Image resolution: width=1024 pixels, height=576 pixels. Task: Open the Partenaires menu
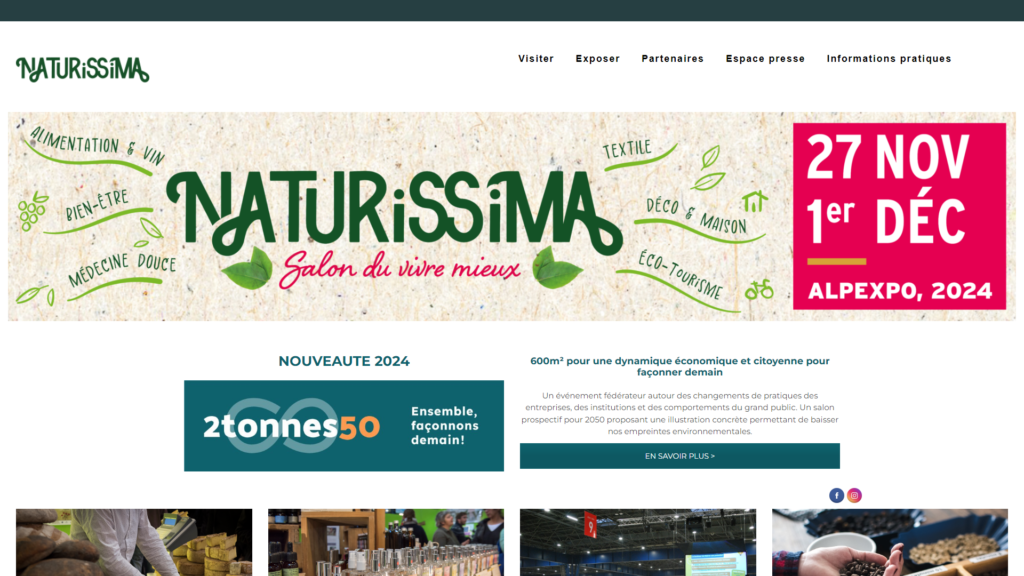[x=673, y=59]
